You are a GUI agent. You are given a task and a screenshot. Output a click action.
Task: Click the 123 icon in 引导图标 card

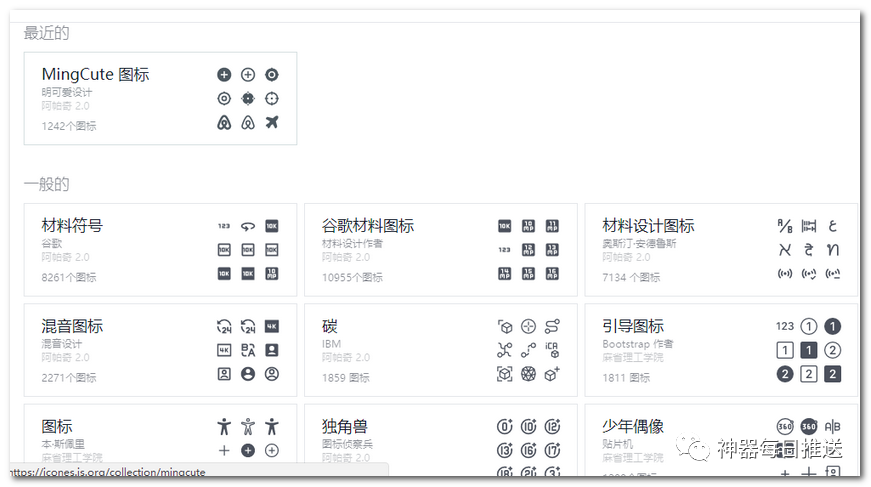785,326
